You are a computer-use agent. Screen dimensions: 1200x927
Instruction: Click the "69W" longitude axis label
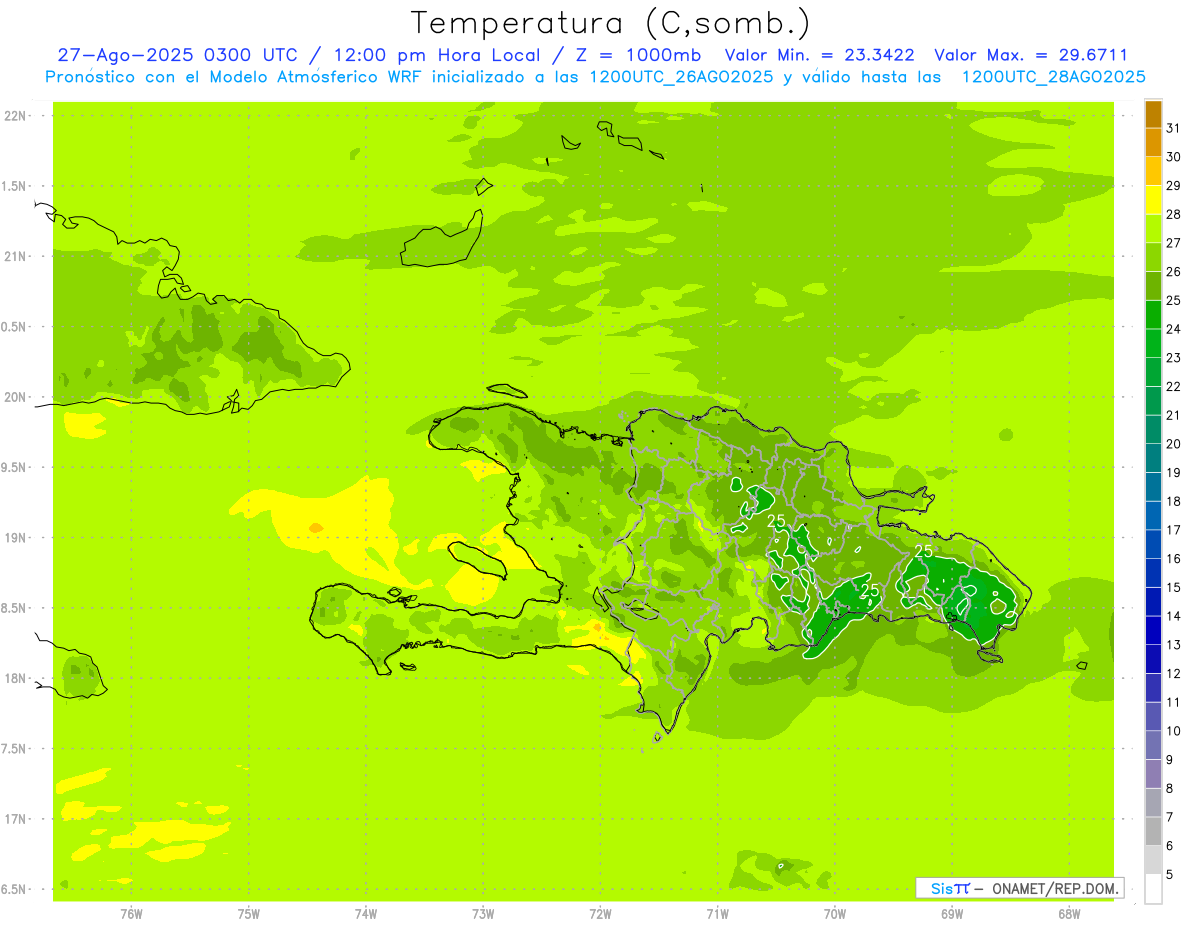tap(952, 913)
